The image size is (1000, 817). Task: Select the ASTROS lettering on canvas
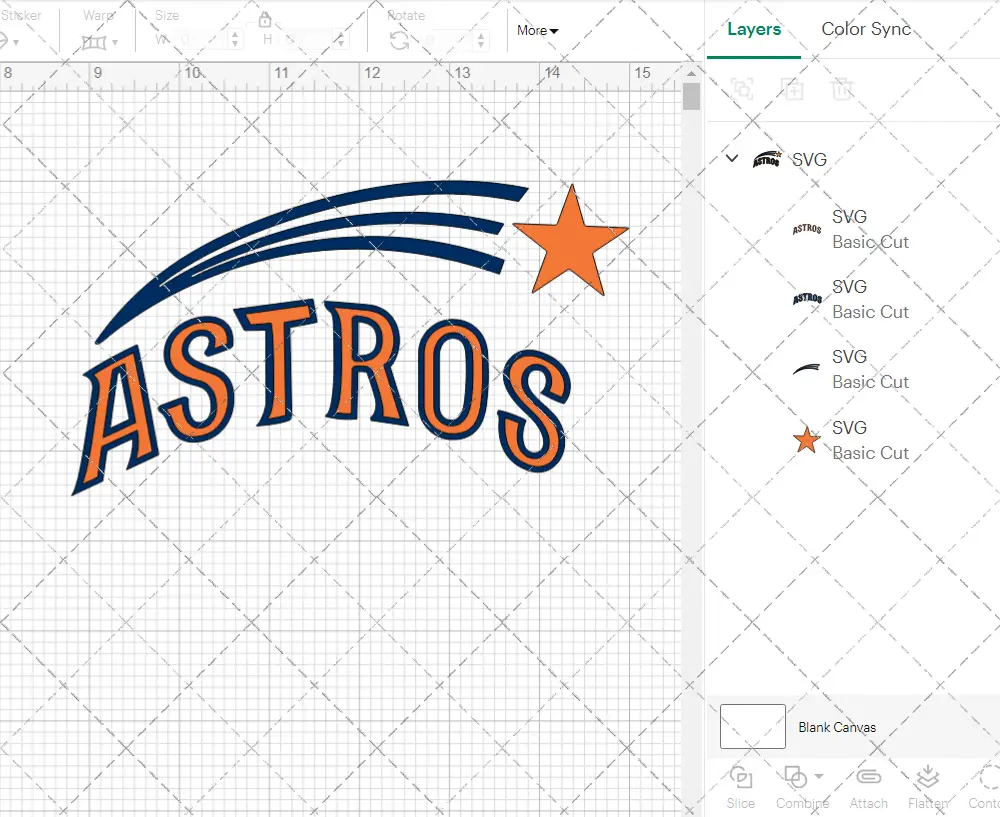coord(321,395)
